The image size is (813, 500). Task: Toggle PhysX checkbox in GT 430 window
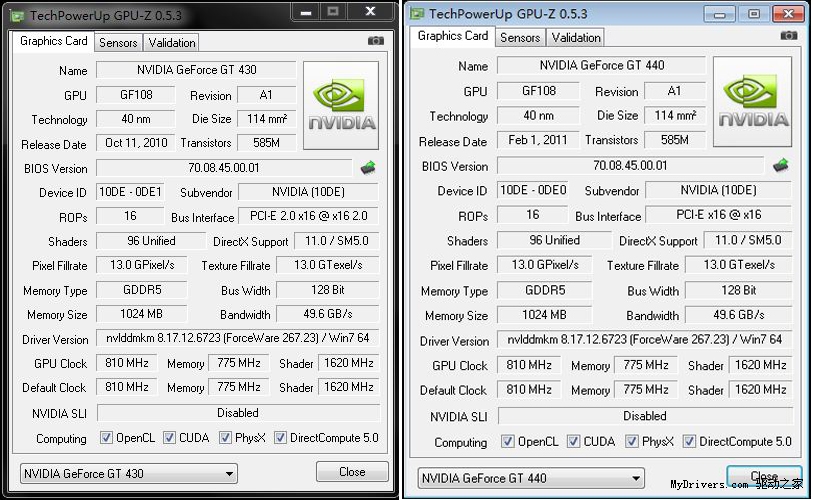click(x=225, y=438)
